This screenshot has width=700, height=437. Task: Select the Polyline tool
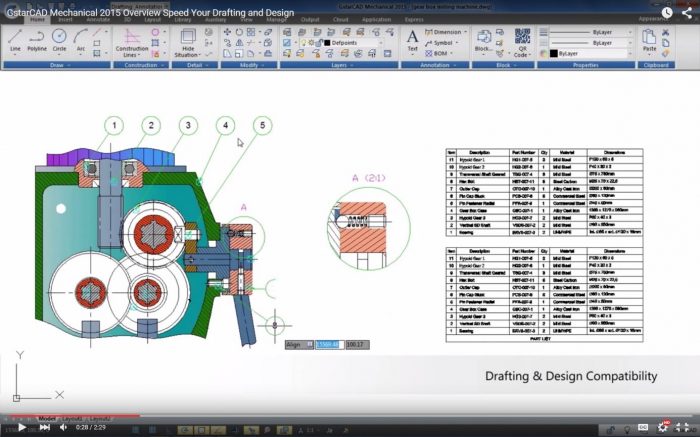coord(37,40)
